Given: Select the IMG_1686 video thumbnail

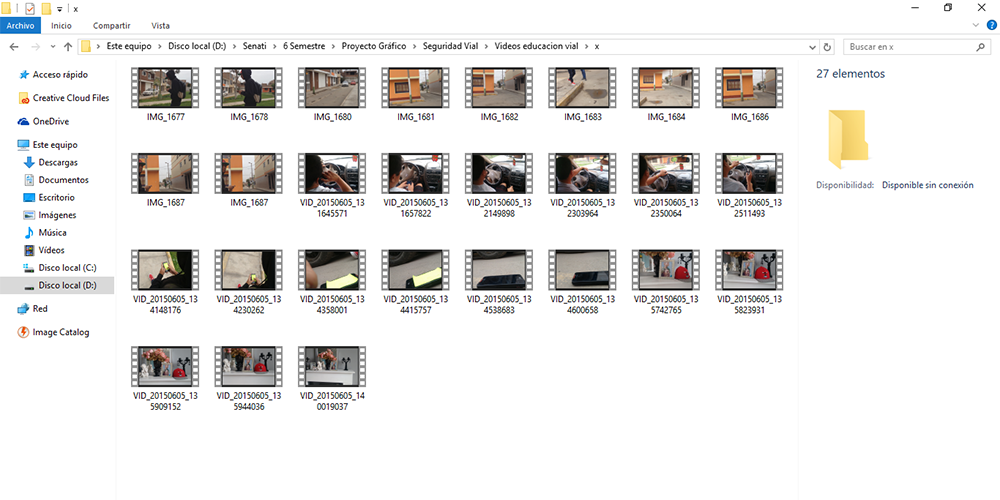Looking at the screenshot, I should [749, 87].
